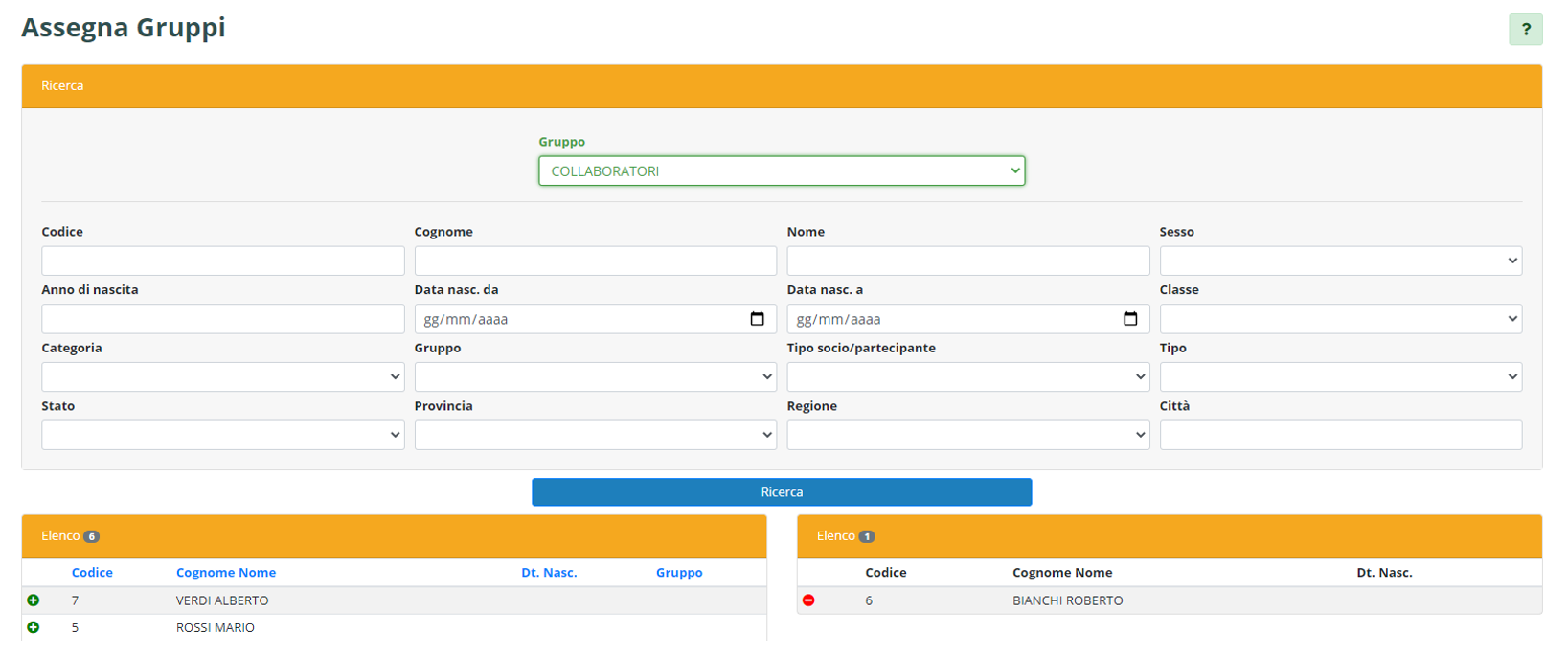Sort list by Cognome Nome column header
This screenshot has height=657, width=1568.
click(226, 573)
